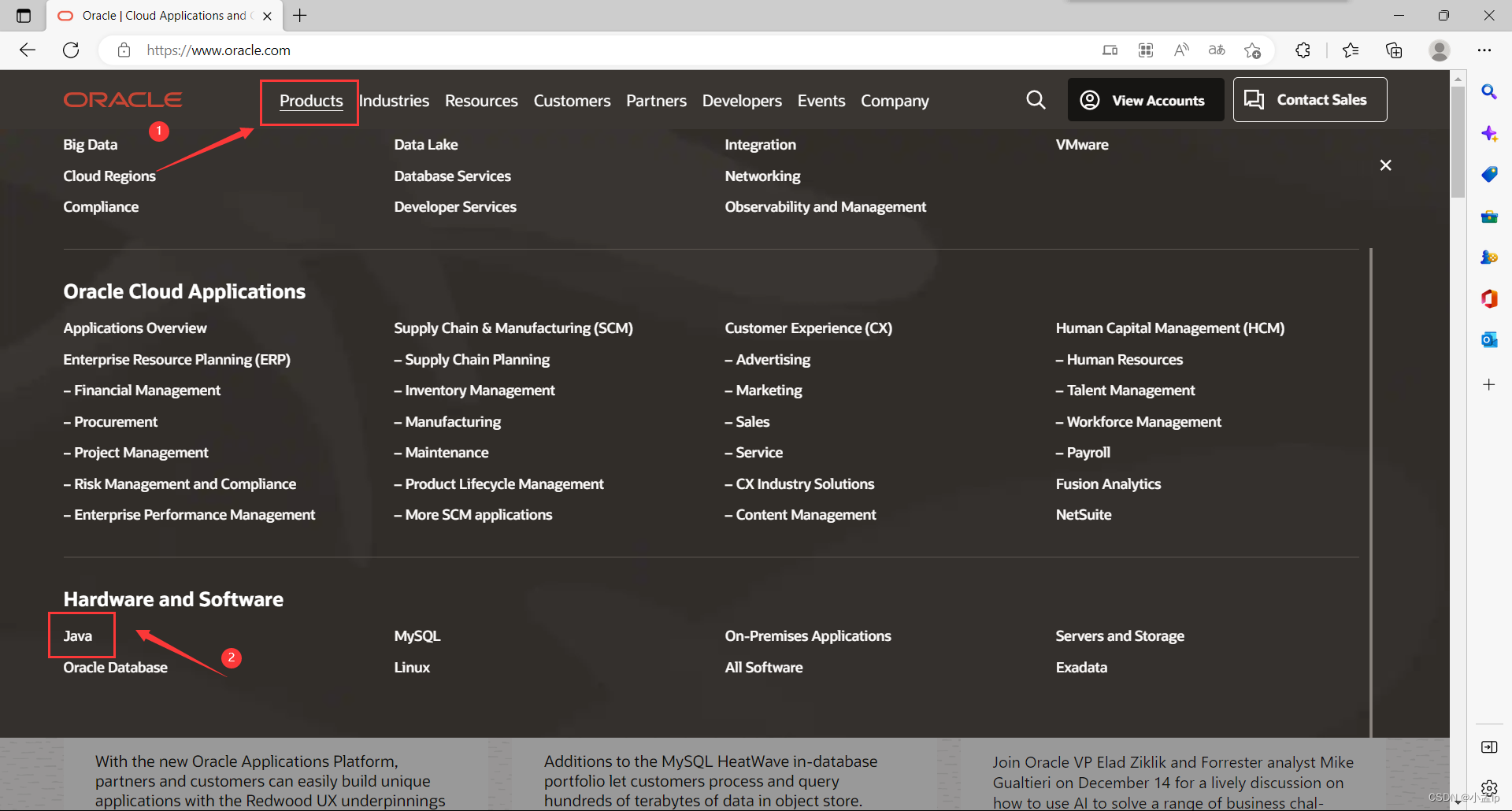Click the Oracle logo
The image size is (1512, 811).
[123, 100]
